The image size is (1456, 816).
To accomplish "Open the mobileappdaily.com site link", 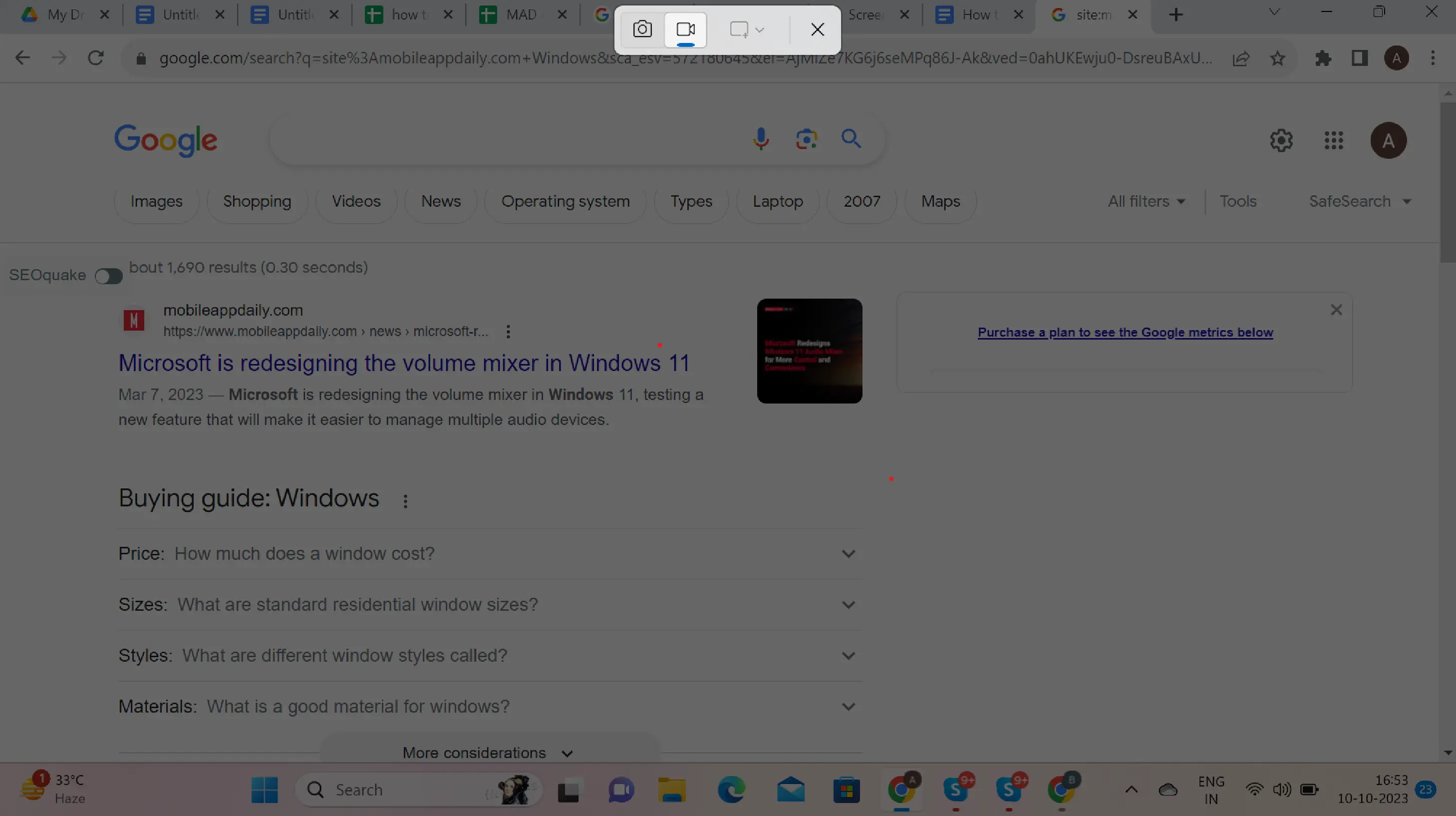I will tap(233, 311).
